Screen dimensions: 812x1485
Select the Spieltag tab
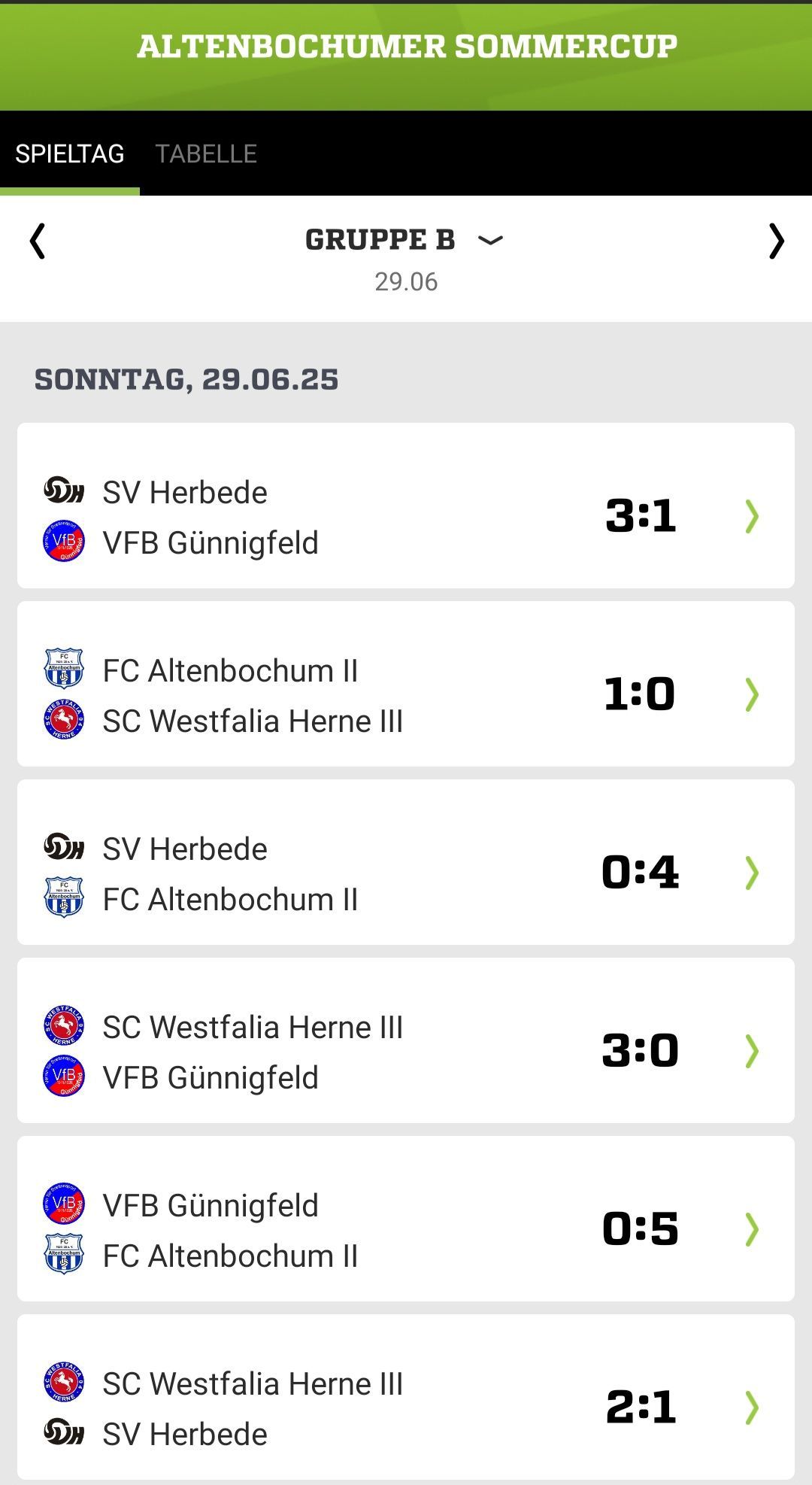(70, 153)
